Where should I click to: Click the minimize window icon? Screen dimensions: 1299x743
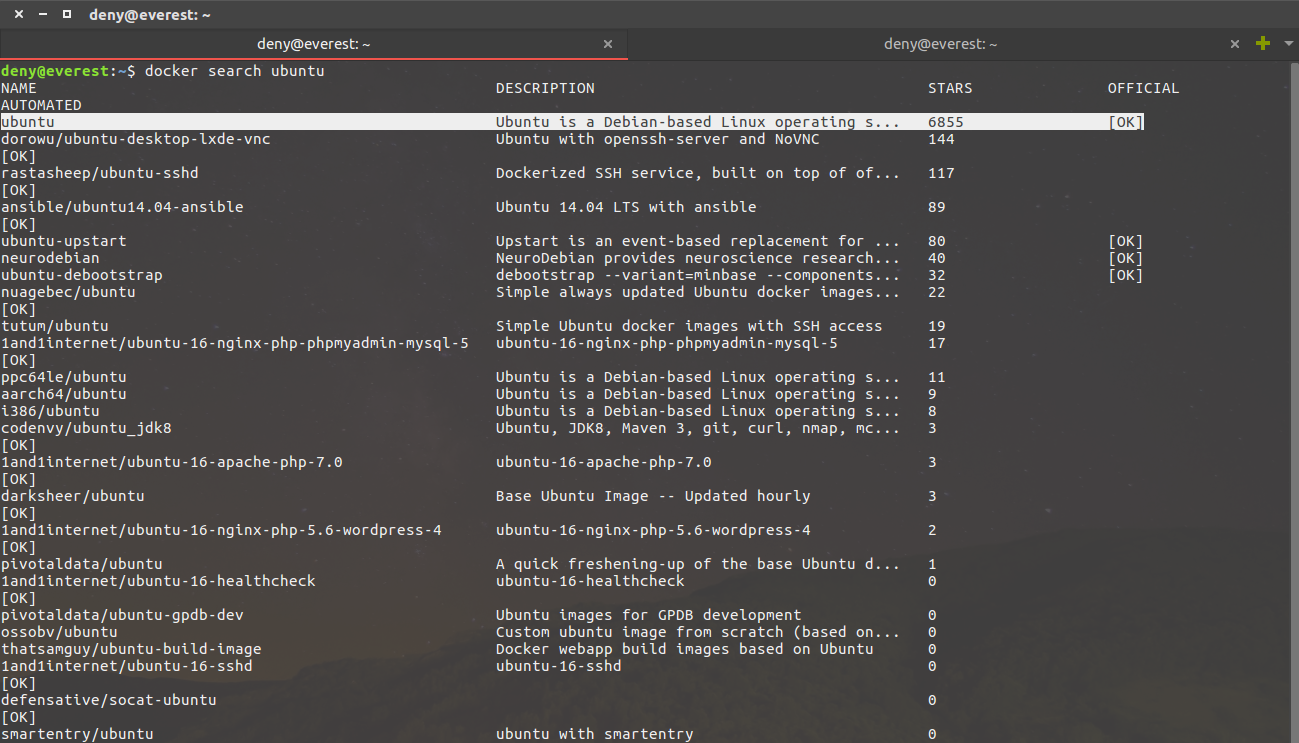coord(41,14)
